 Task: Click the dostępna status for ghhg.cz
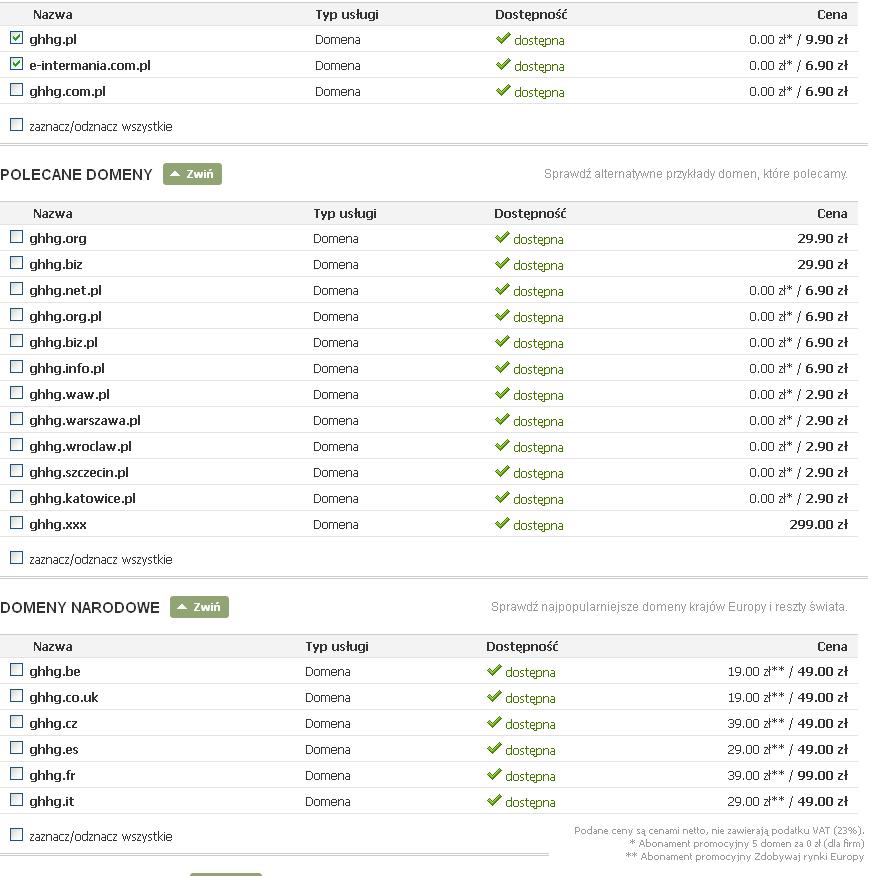click(530, 724)
